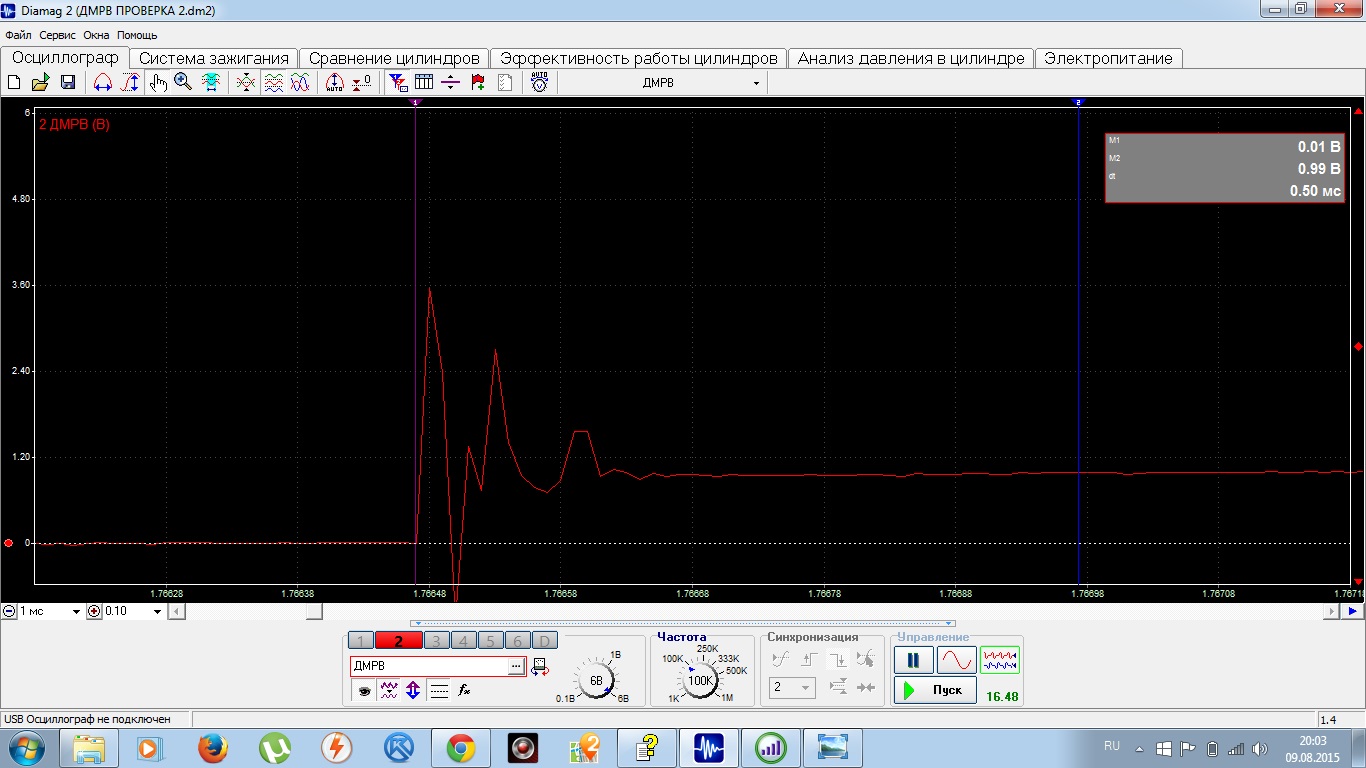Click the overlapping sine waves toolbar icon

click(x=300, y=83)
